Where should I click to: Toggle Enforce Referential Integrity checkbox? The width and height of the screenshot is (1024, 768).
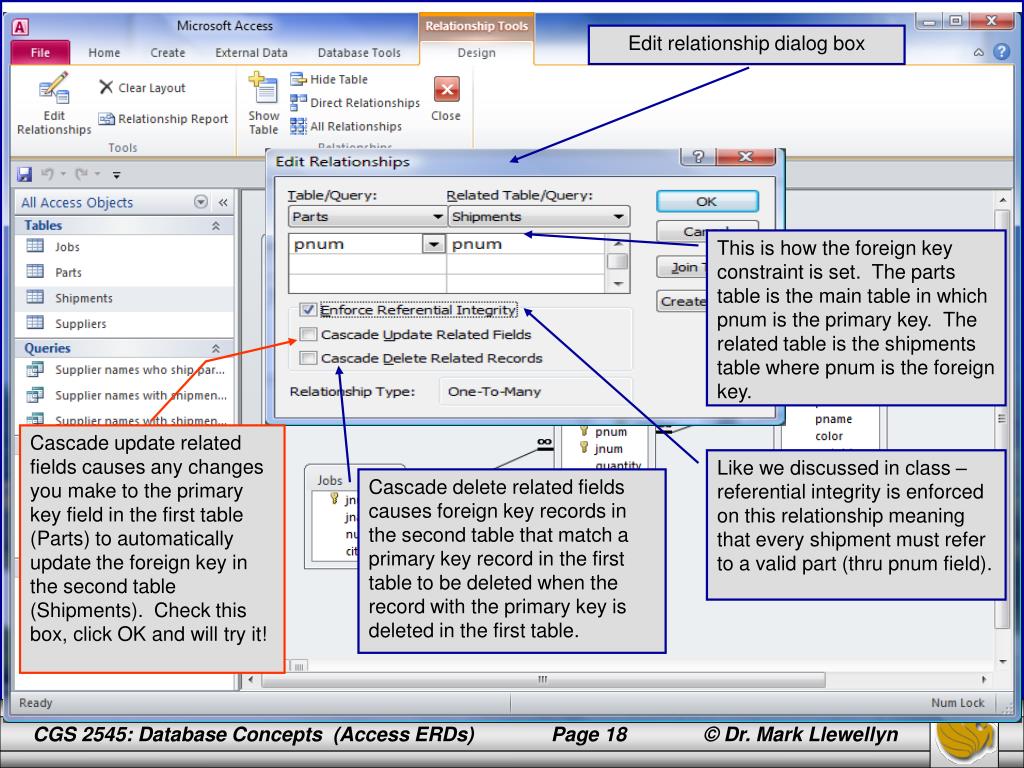pyautogui.click(x=308, y=310)
